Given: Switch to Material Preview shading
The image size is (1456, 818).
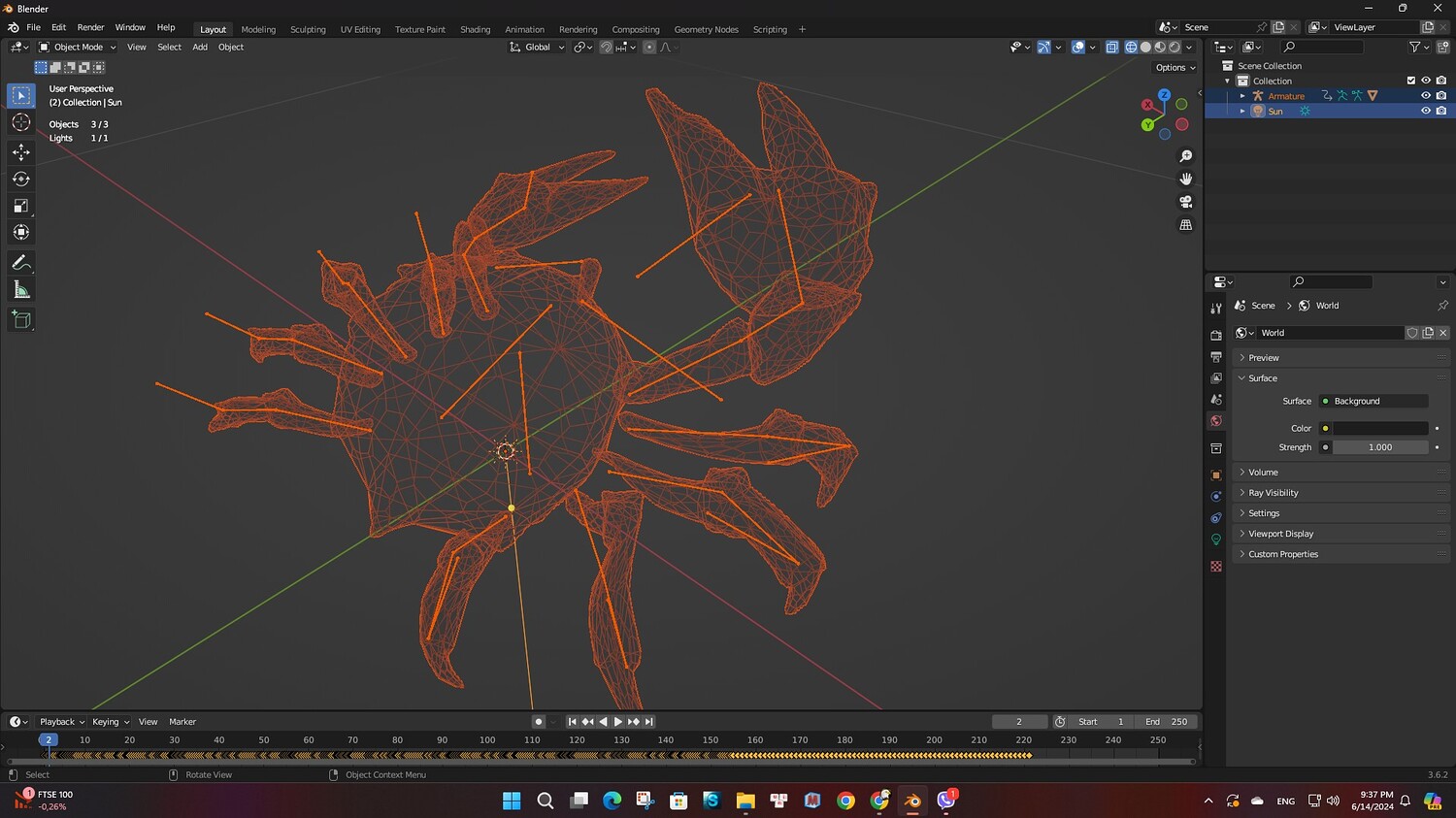Looking at the screenshot, I should (x=1160, y=47).
